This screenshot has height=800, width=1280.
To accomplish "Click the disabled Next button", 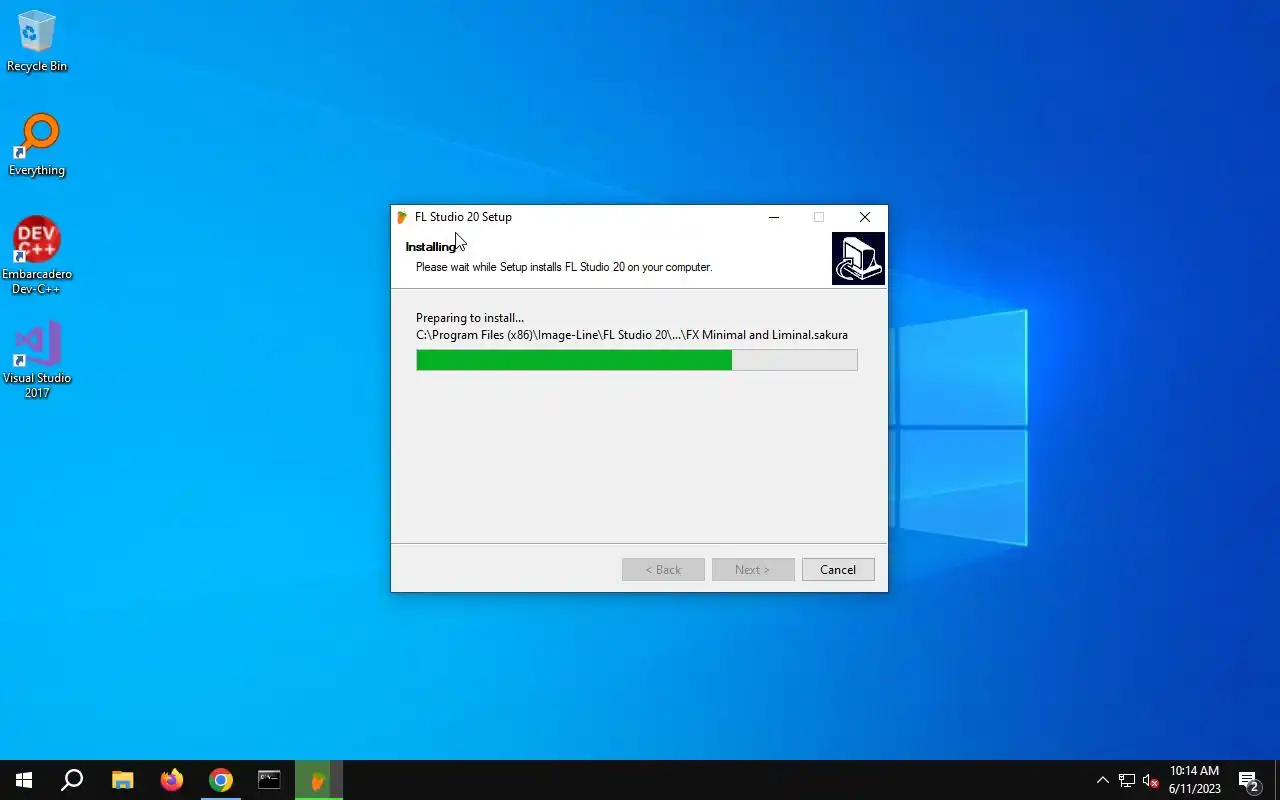I will point(753,569).
